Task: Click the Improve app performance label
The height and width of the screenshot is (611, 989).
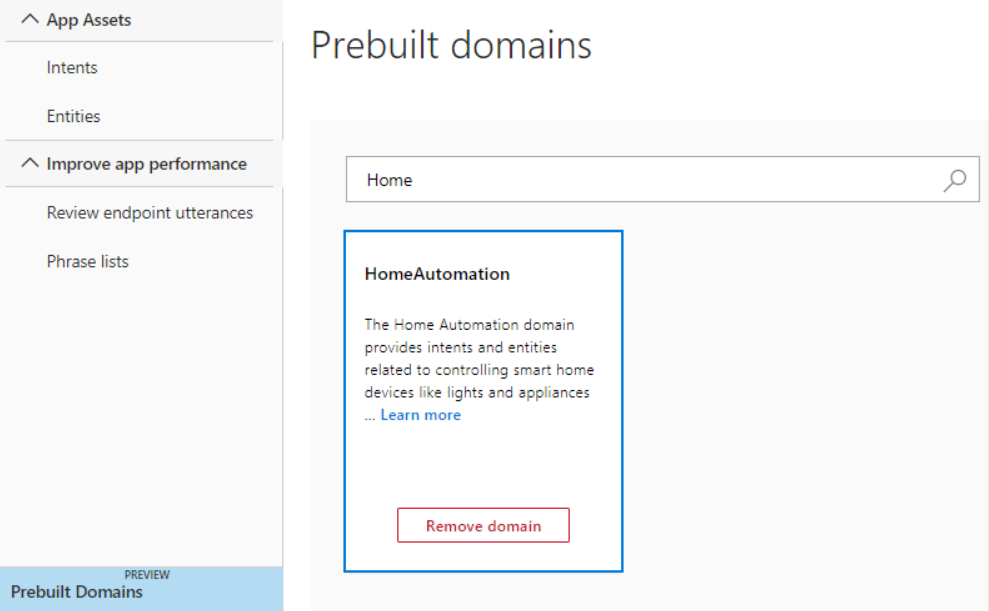Action: pos(146,164)
